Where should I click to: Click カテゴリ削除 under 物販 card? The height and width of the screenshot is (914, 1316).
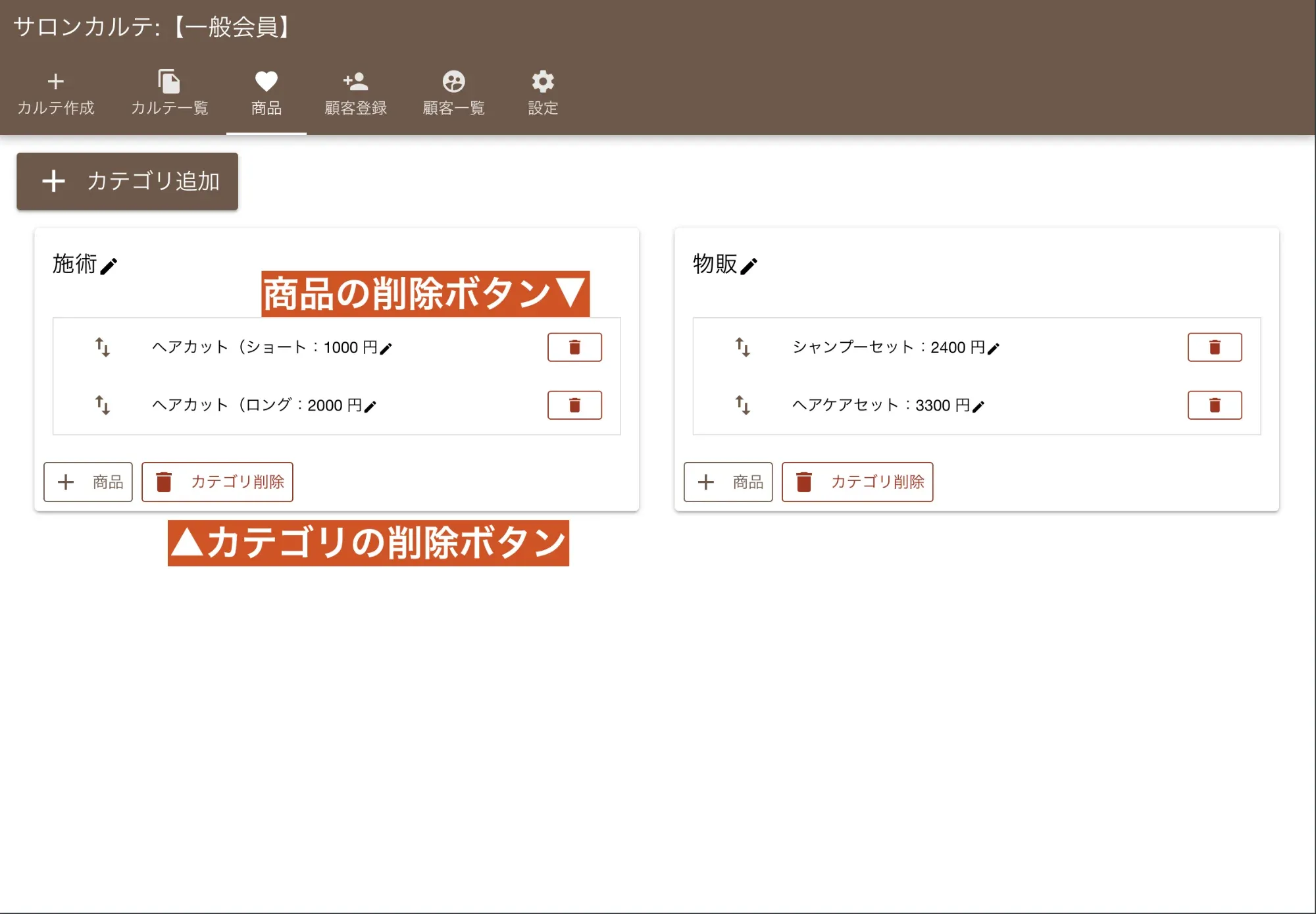coord(857,482)
